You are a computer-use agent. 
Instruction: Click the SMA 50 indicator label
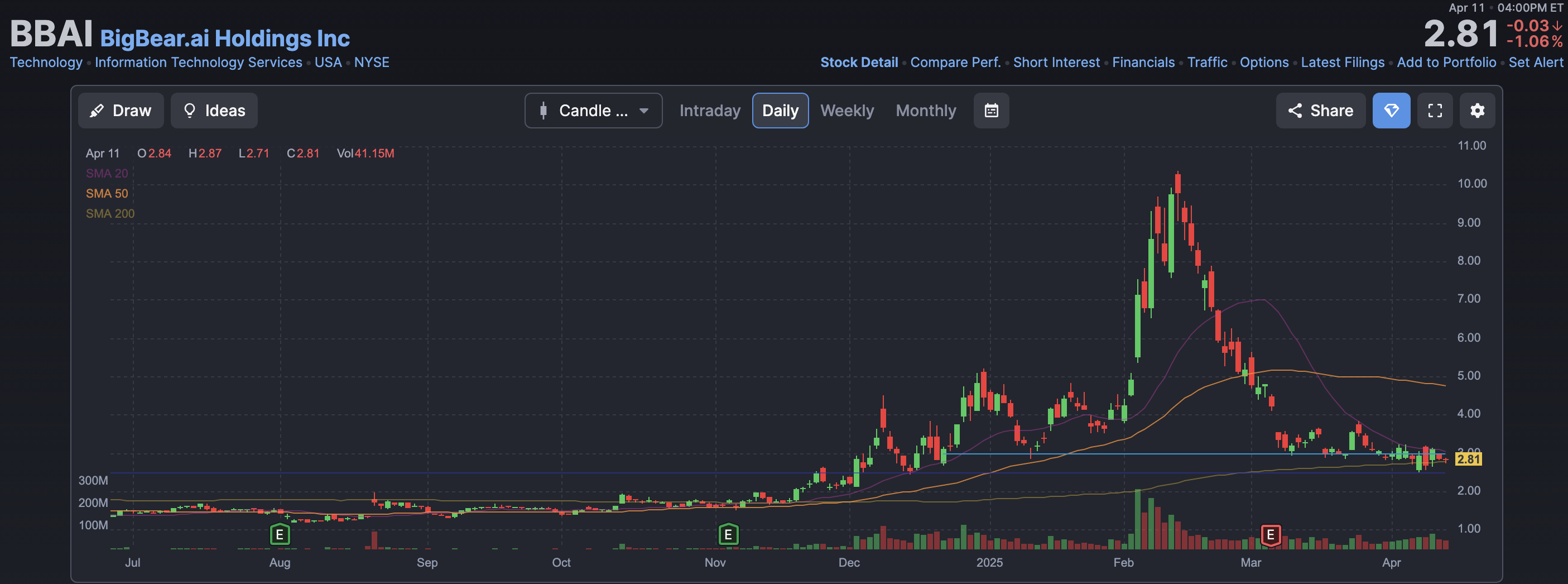(107, 194)
